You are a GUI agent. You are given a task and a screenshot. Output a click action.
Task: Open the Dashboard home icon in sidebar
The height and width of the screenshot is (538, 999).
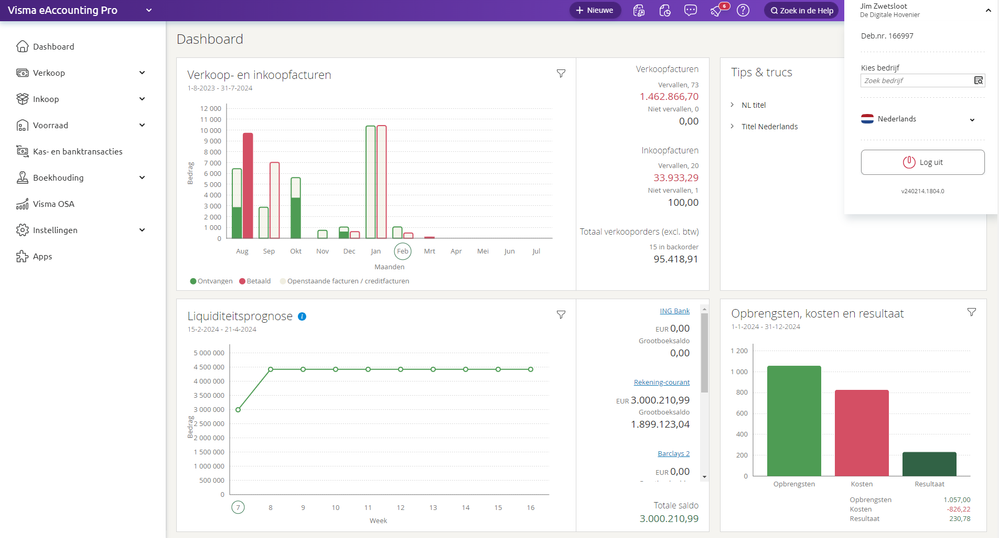pos(22,46)
